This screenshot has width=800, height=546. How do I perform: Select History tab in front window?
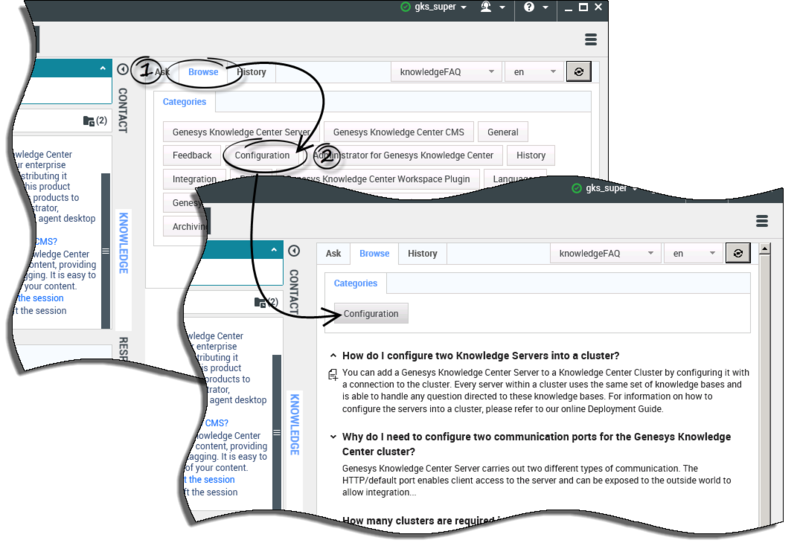click(422, 253)
